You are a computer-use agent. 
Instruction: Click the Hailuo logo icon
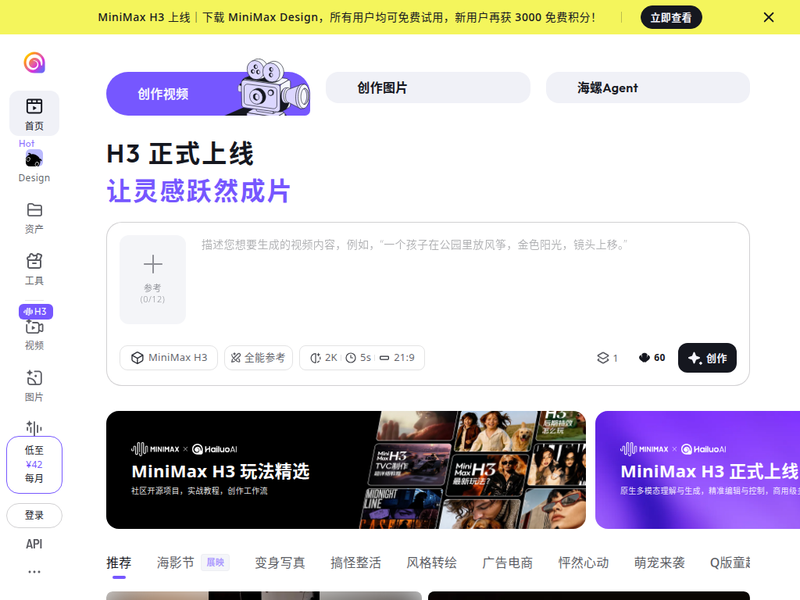34,63
